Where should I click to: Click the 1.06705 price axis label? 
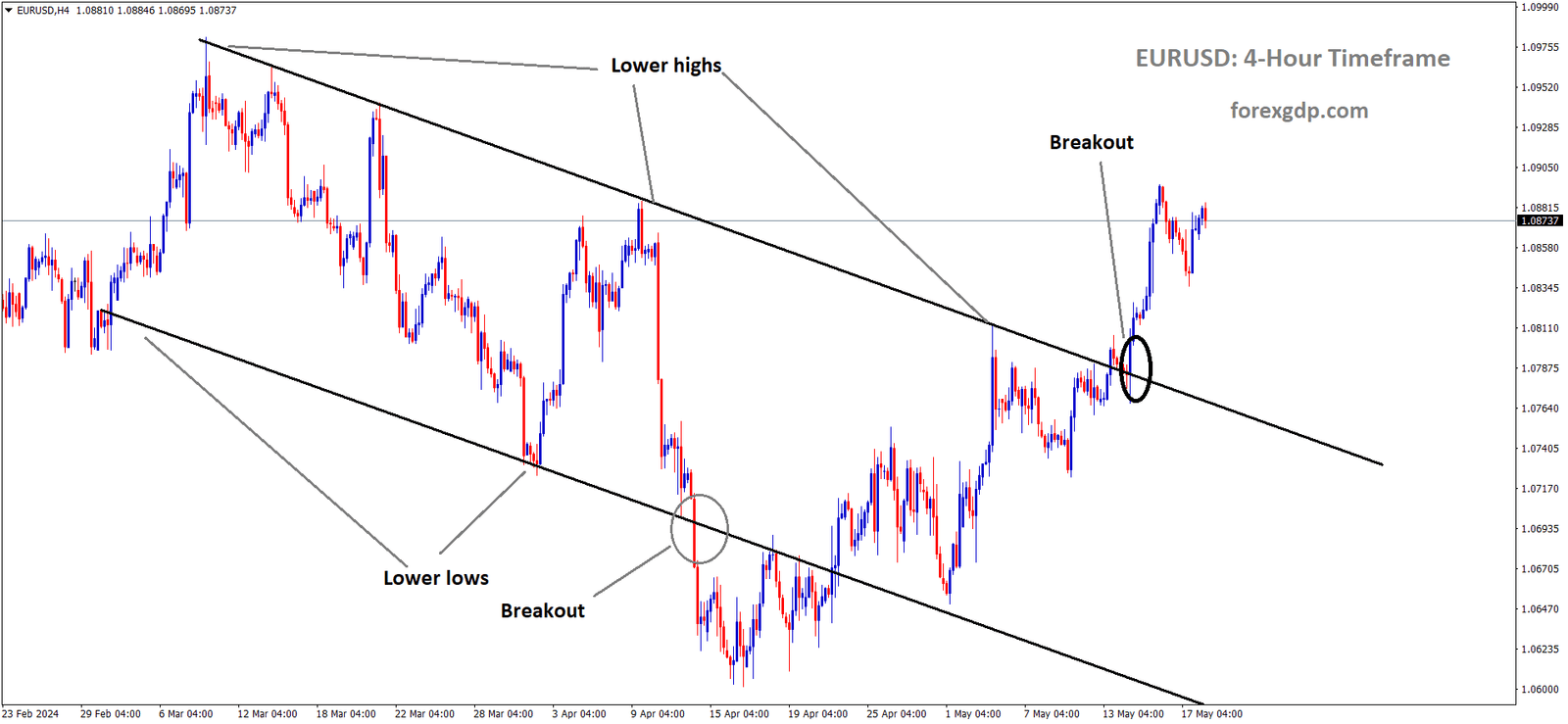point(1540,569)
